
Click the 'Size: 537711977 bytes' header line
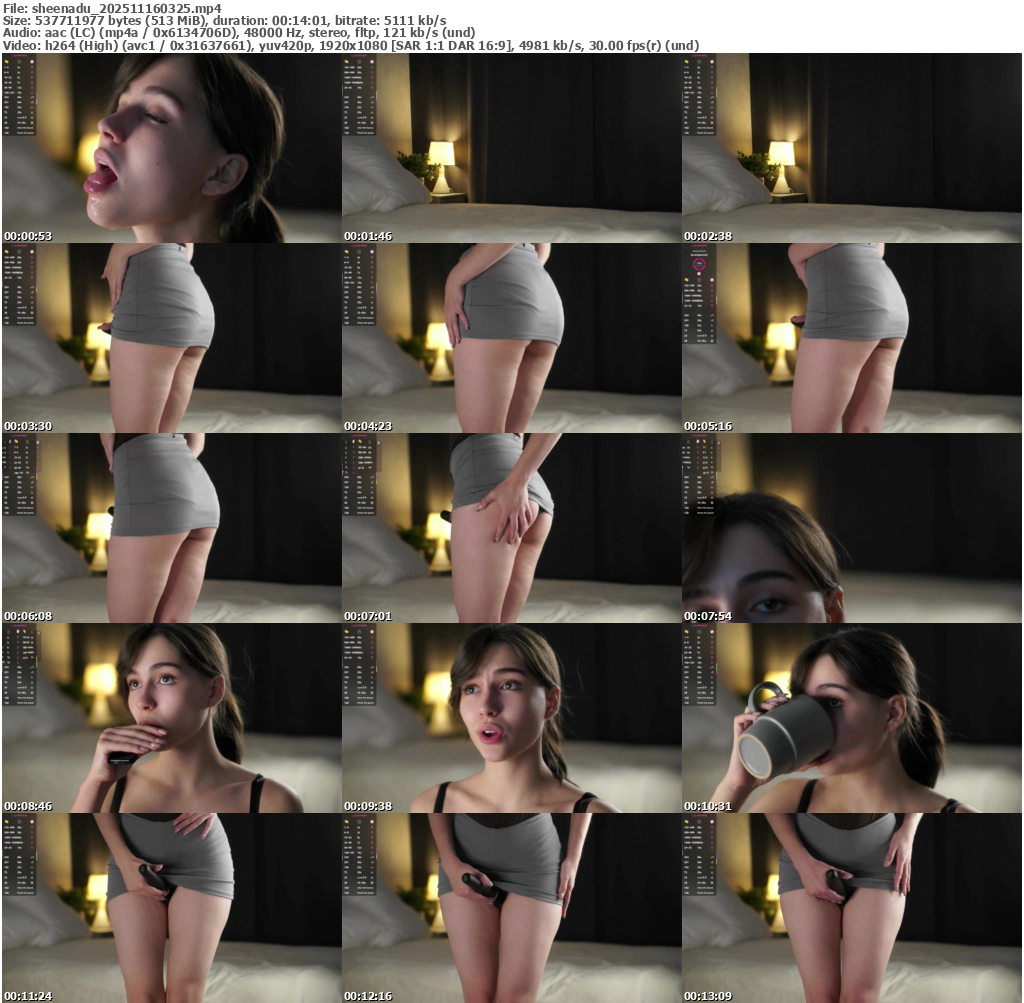225,21
